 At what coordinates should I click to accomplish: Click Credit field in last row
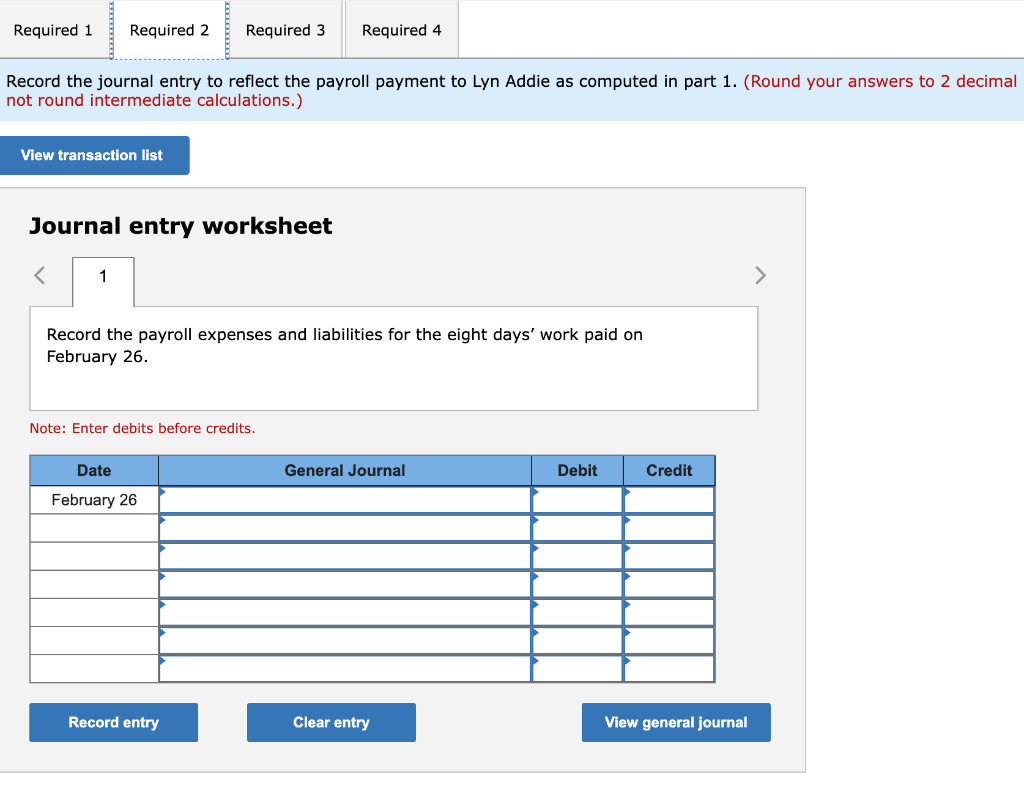pyautogui.click(x=669, y=668)
